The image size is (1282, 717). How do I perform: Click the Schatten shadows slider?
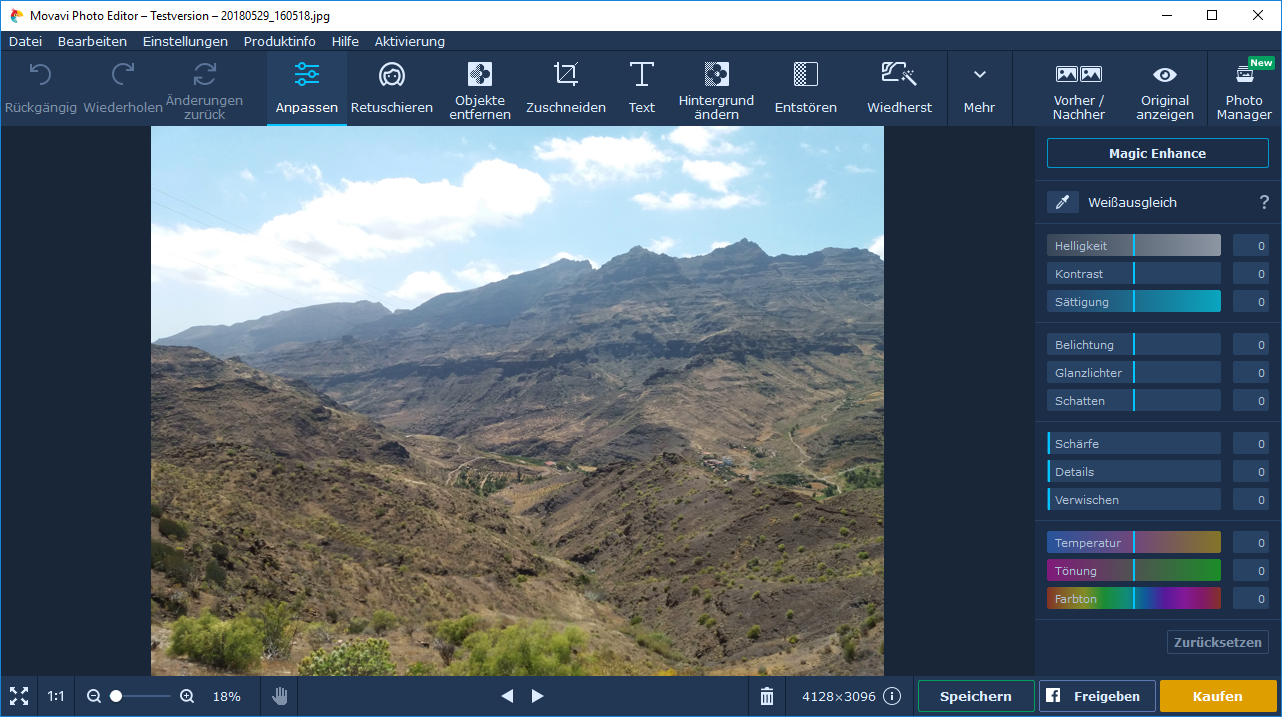[x=1134, y=400]
